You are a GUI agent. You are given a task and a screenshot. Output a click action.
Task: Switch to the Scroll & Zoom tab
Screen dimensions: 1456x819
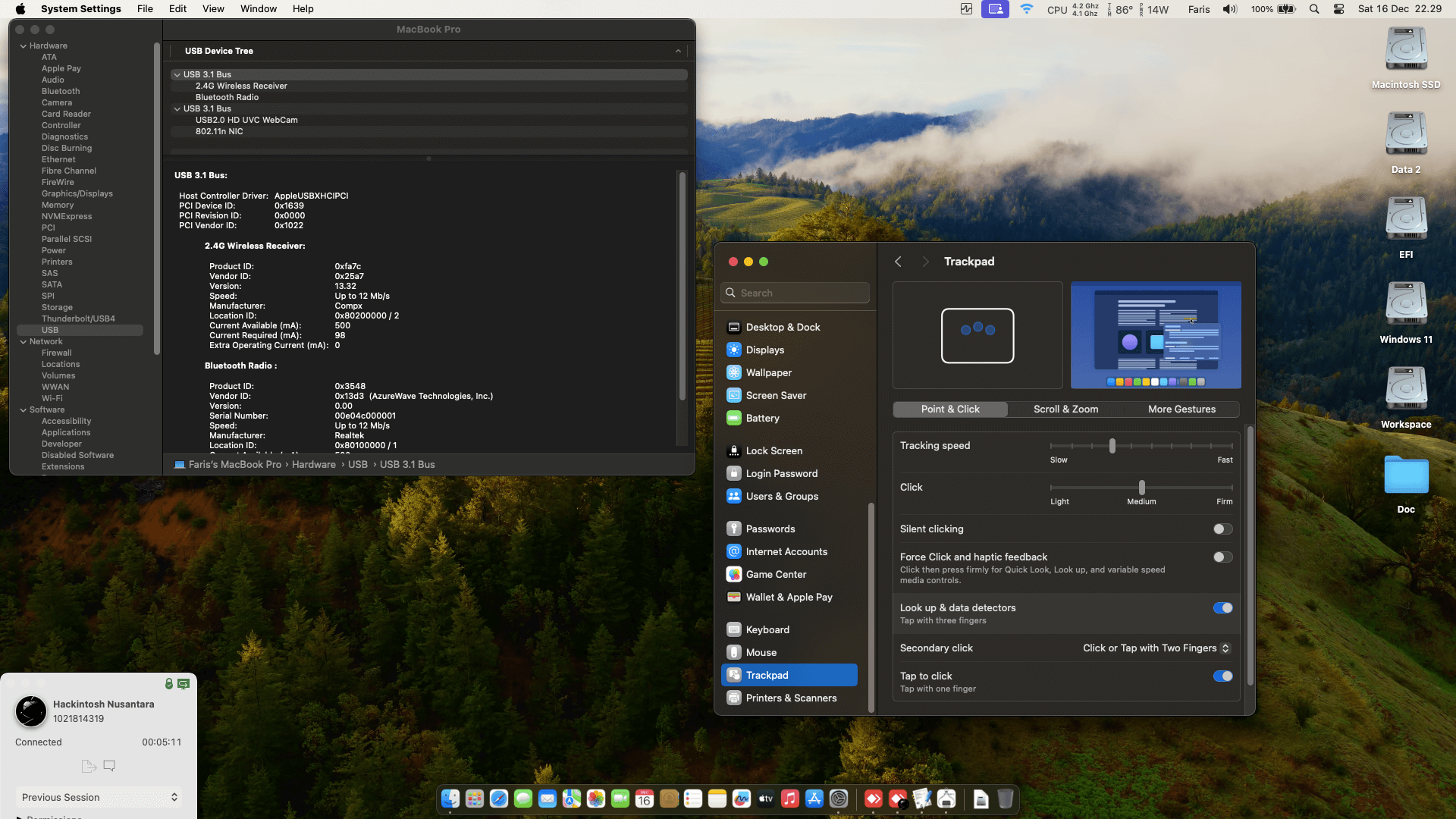[1065, 409]
